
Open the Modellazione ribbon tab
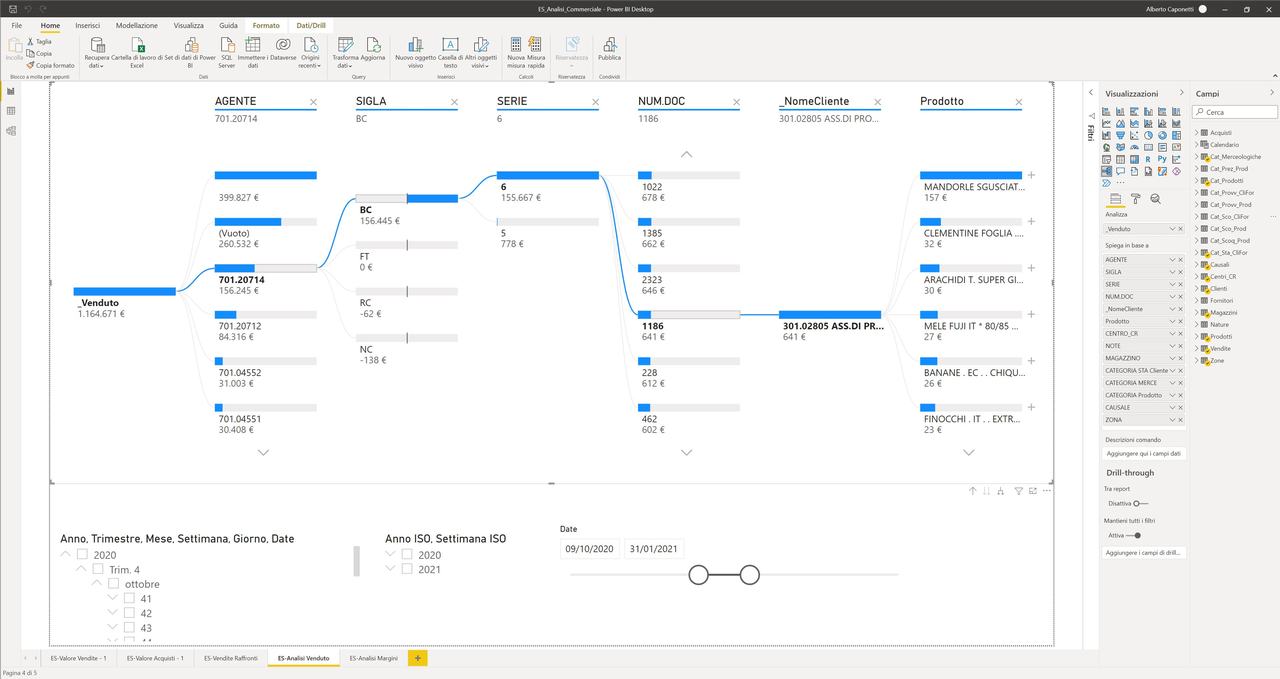[x=136, y=25]
